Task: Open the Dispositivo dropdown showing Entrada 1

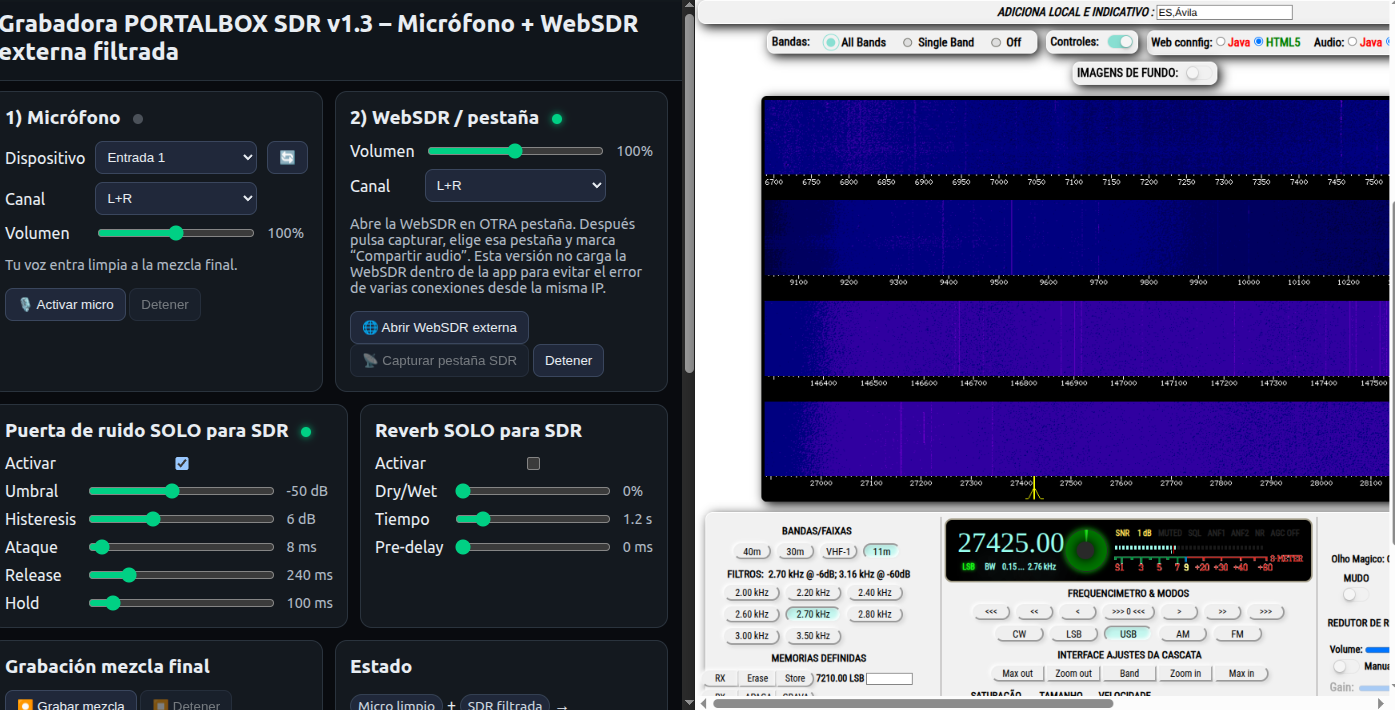Action: coord(176,158)
